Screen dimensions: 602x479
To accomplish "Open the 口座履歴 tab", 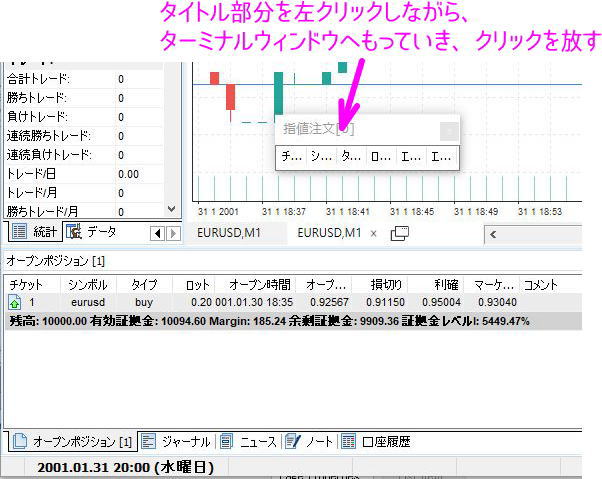I will [x=376, y=442].
